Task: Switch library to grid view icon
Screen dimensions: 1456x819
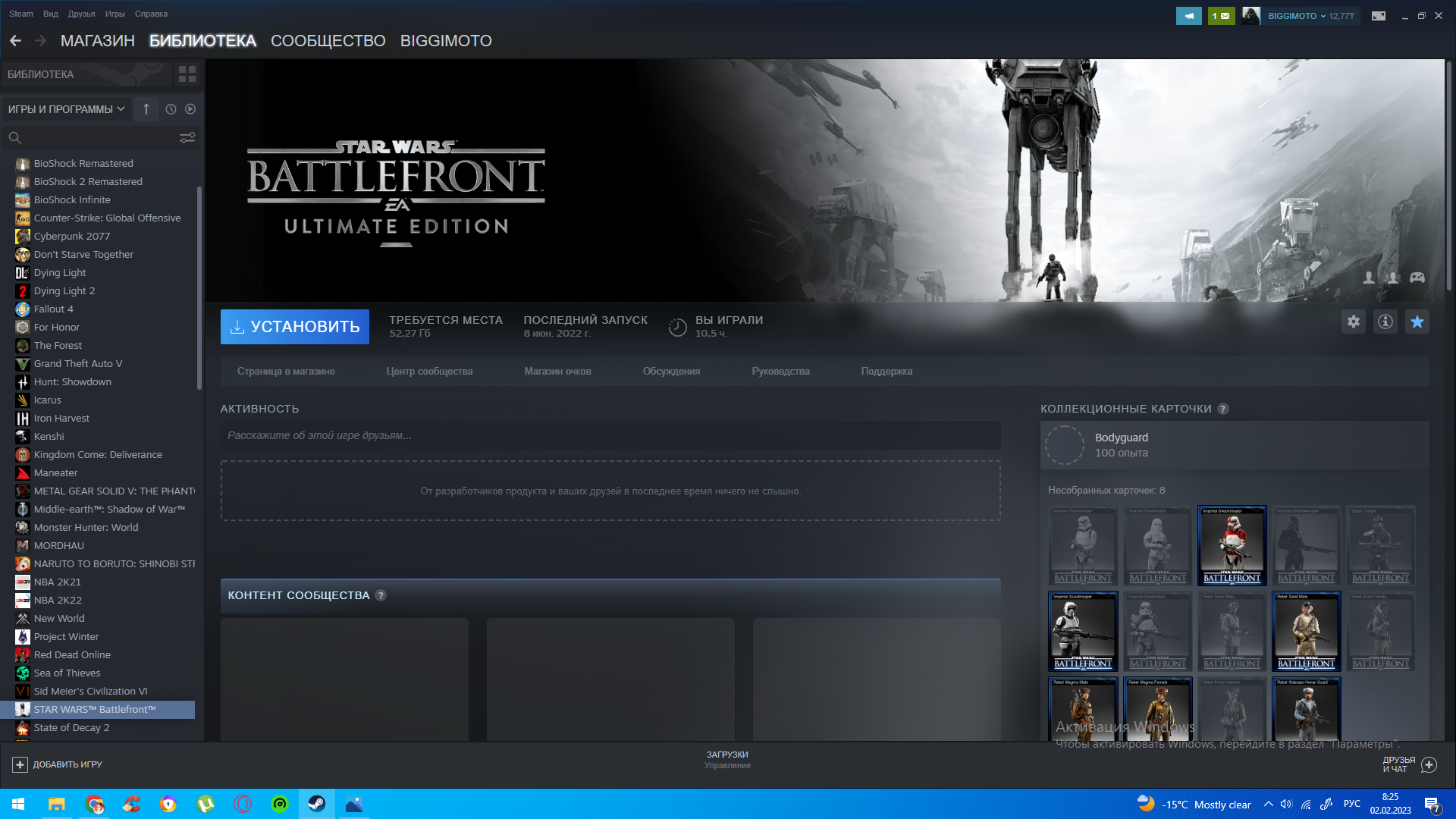Action: tap(187, 74)
